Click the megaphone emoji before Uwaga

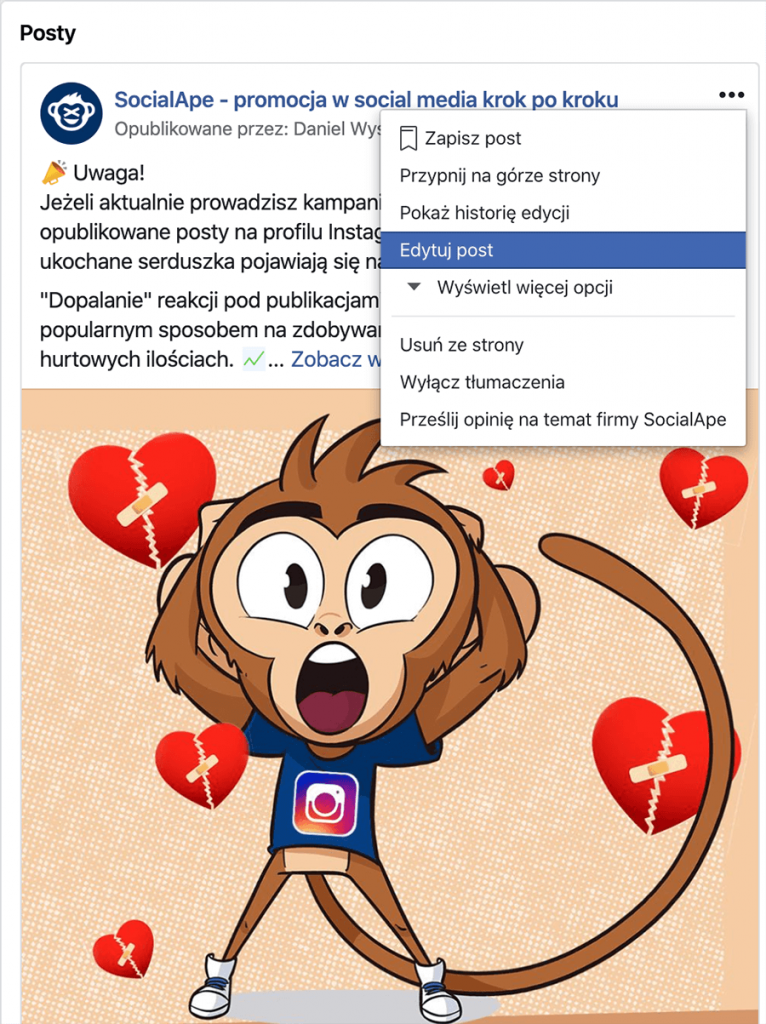click(54, 173)
